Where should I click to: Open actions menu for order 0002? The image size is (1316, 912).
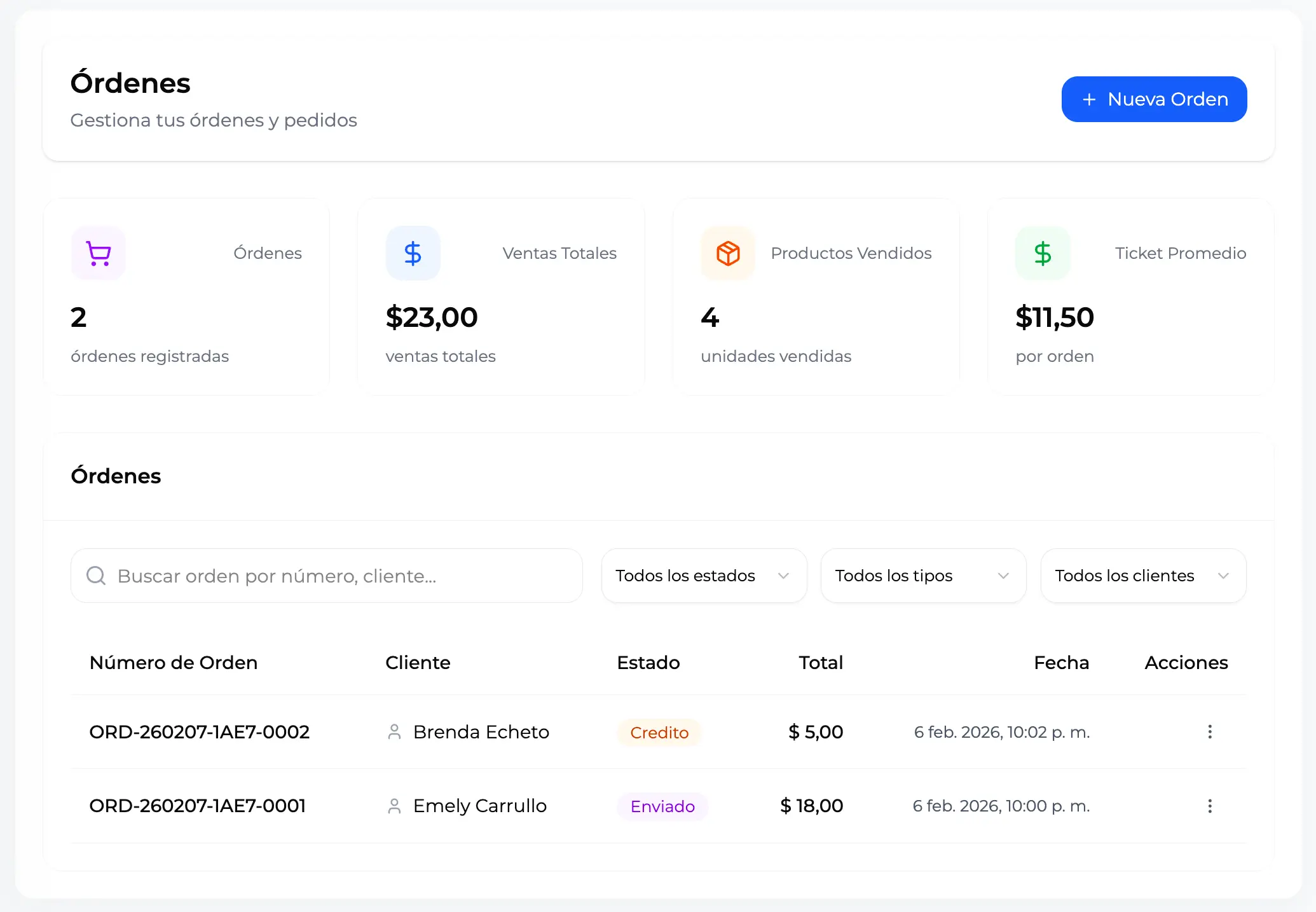[x=1210, y=732]
